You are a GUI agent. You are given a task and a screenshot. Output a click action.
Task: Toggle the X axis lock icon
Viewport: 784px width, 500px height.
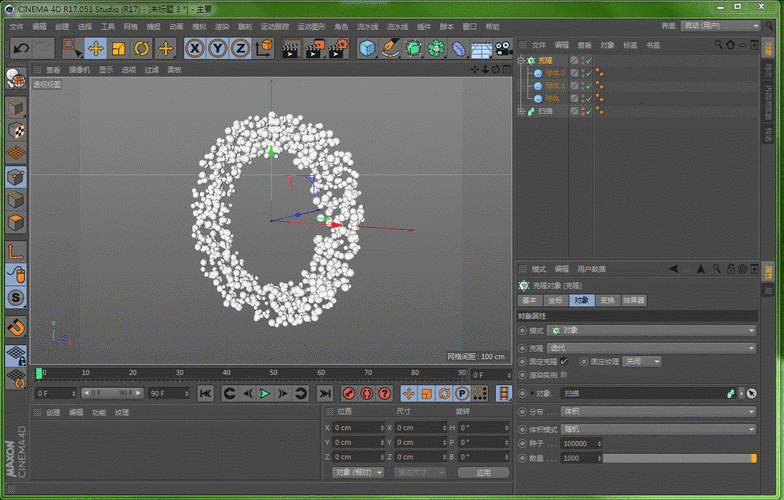pos(194,48)
